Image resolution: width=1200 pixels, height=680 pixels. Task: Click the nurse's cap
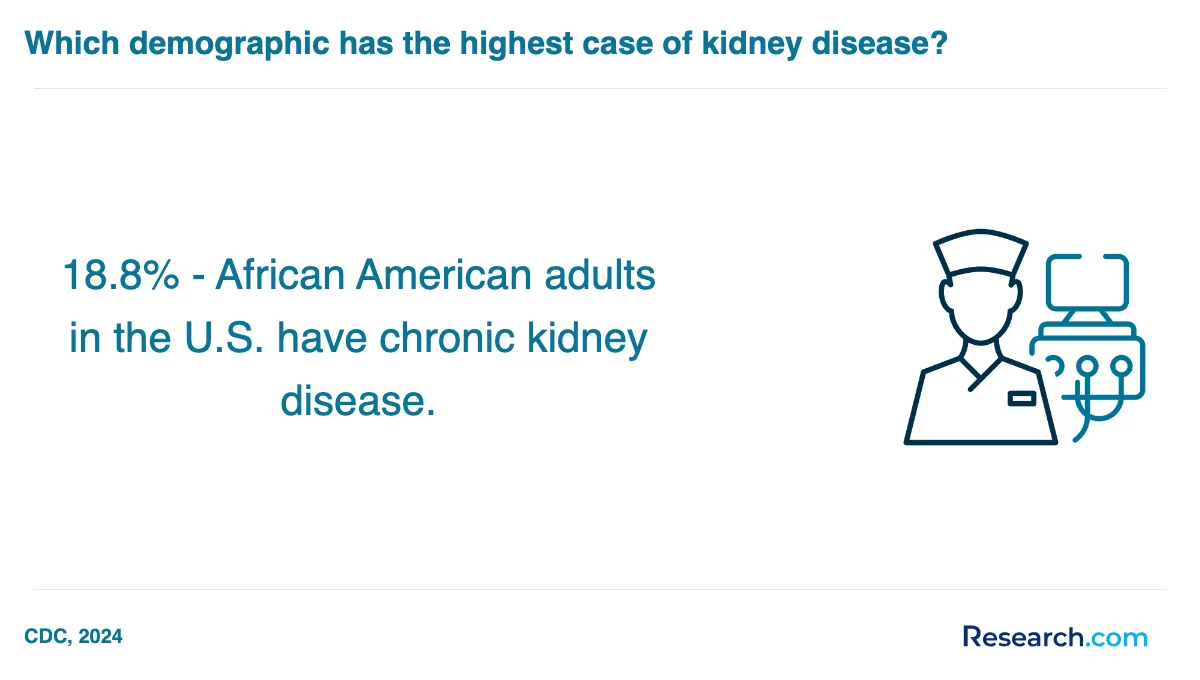(981, 254)
